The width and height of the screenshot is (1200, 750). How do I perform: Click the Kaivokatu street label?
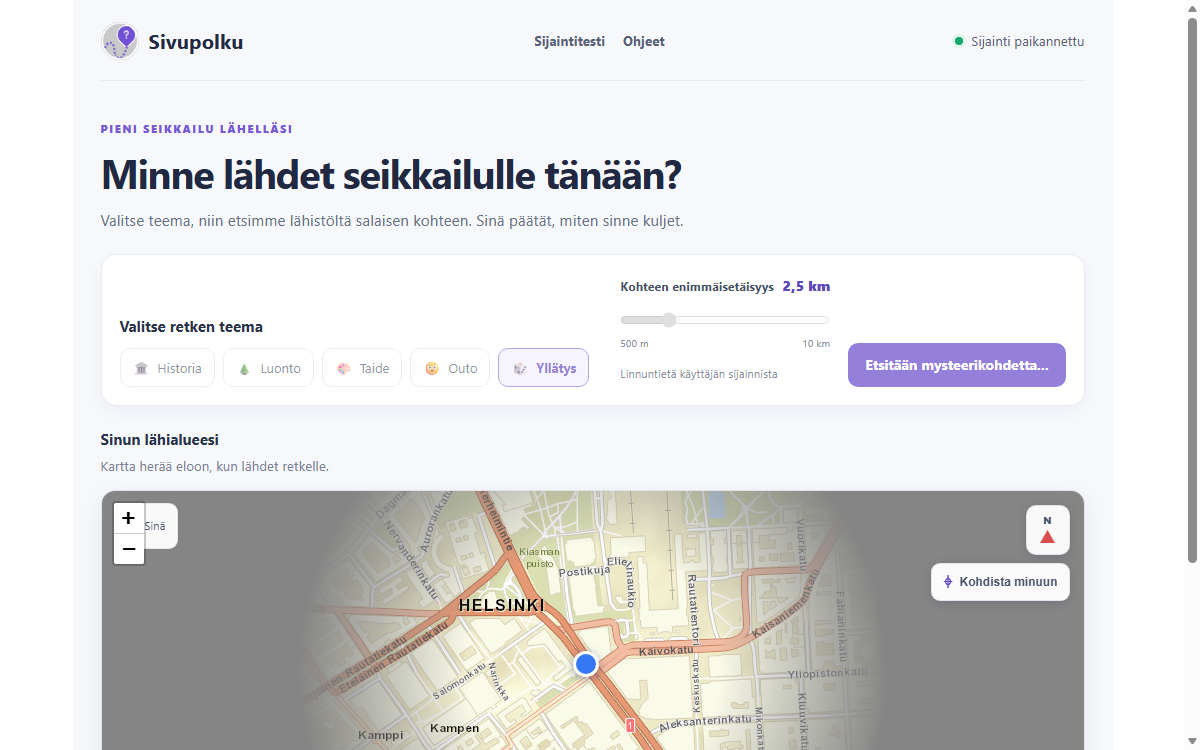click(x=666, y=650)
